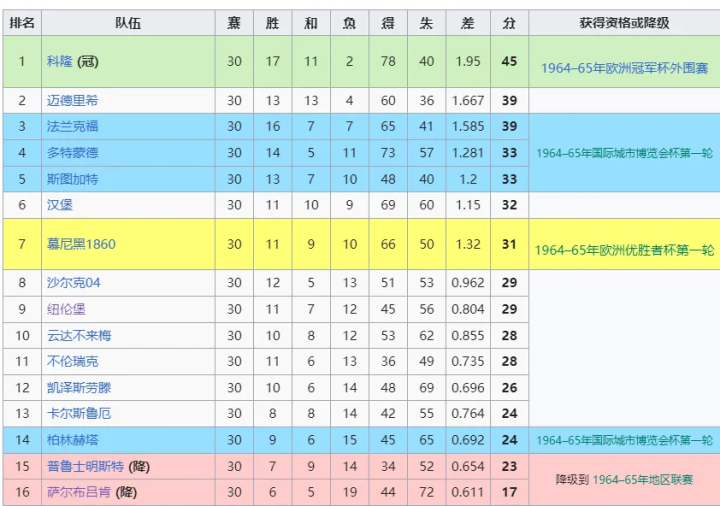Image resolution: width=720 pixels, height=506 pixels.
Task: Click 国际城市博览会杯第一轮 link in 柏林赫塔 row
Action: pyautogui.click(x=624, y=440)
